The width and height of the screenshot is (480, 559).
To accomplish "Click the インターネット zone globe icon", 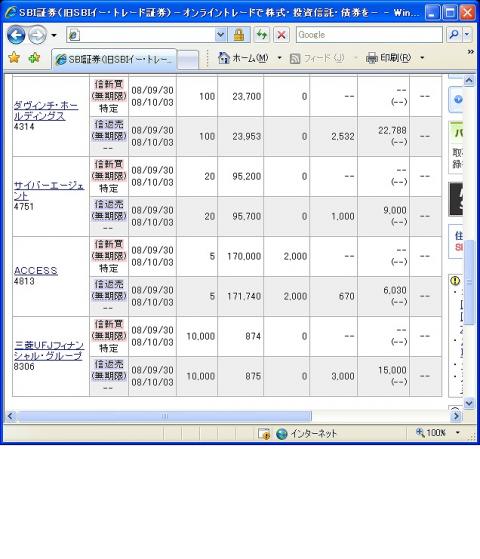I will (281, 434).
